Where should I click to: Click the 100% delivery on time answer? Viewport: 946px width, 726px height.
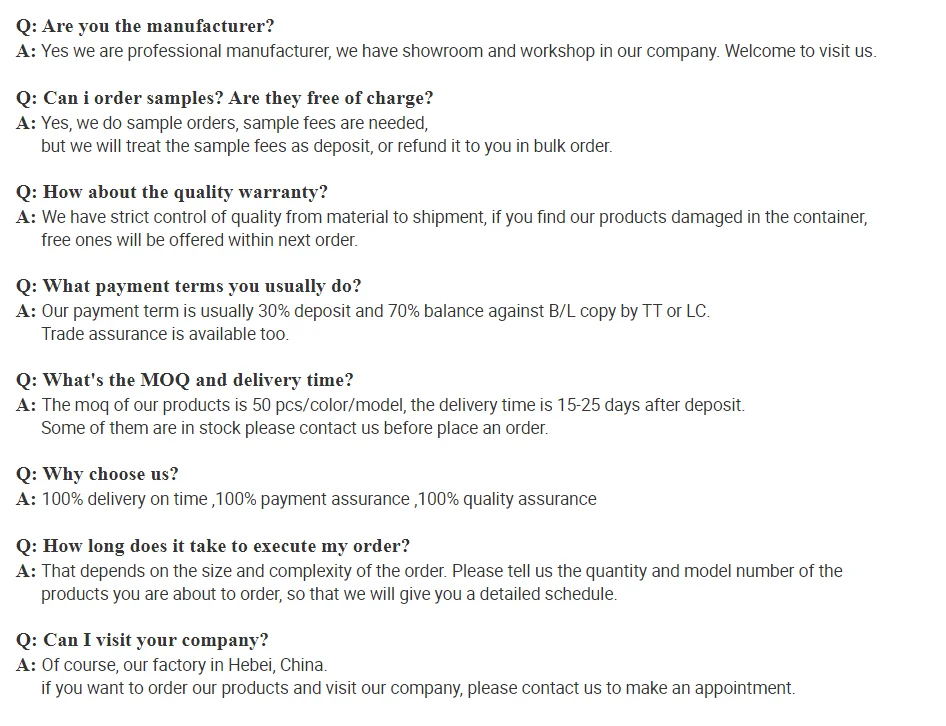pyautogui.click(x=318, y=499)
